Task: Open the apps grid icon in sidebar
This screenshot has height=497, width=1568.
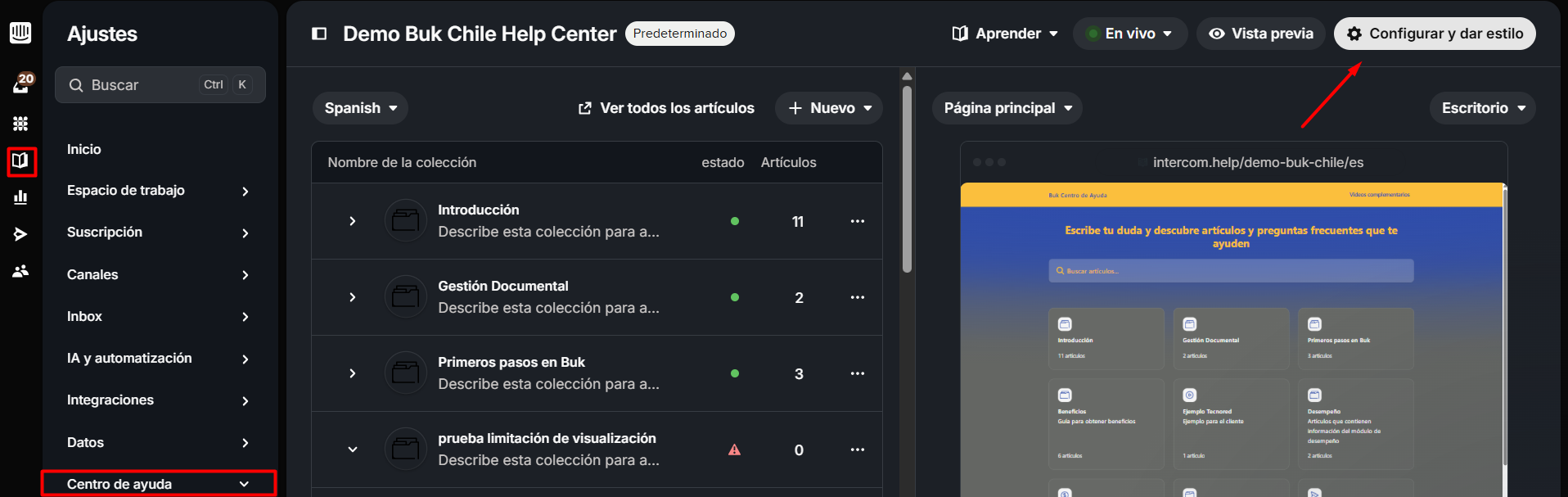Action: click(20, 124)
